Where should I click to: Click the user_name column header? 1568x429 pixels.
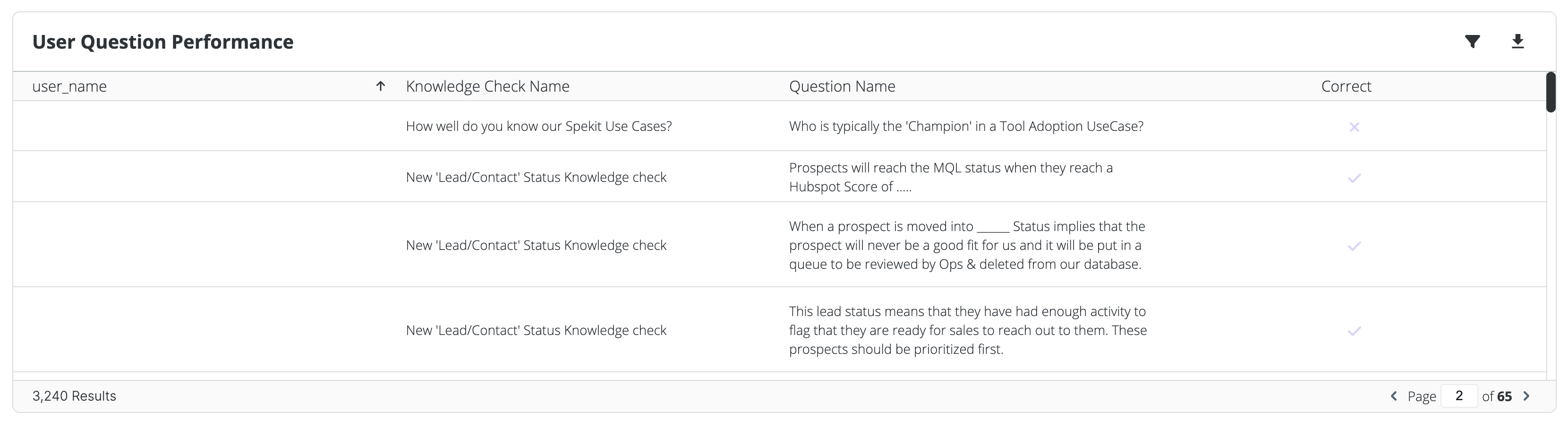[69, 86]
